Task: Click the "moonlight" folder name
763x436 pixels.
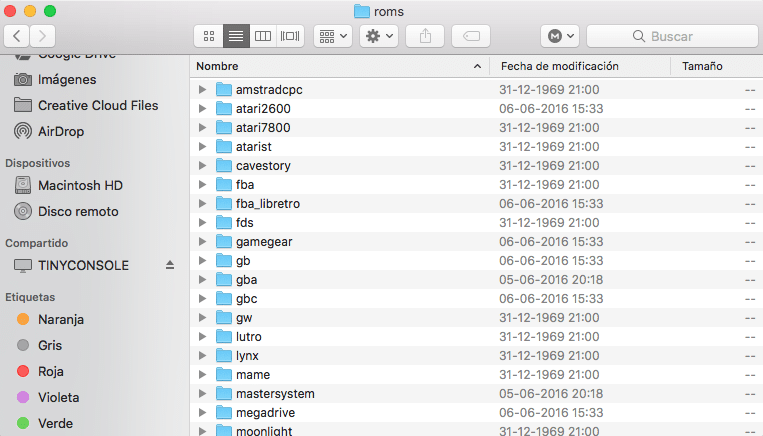Action: (264, 431)
